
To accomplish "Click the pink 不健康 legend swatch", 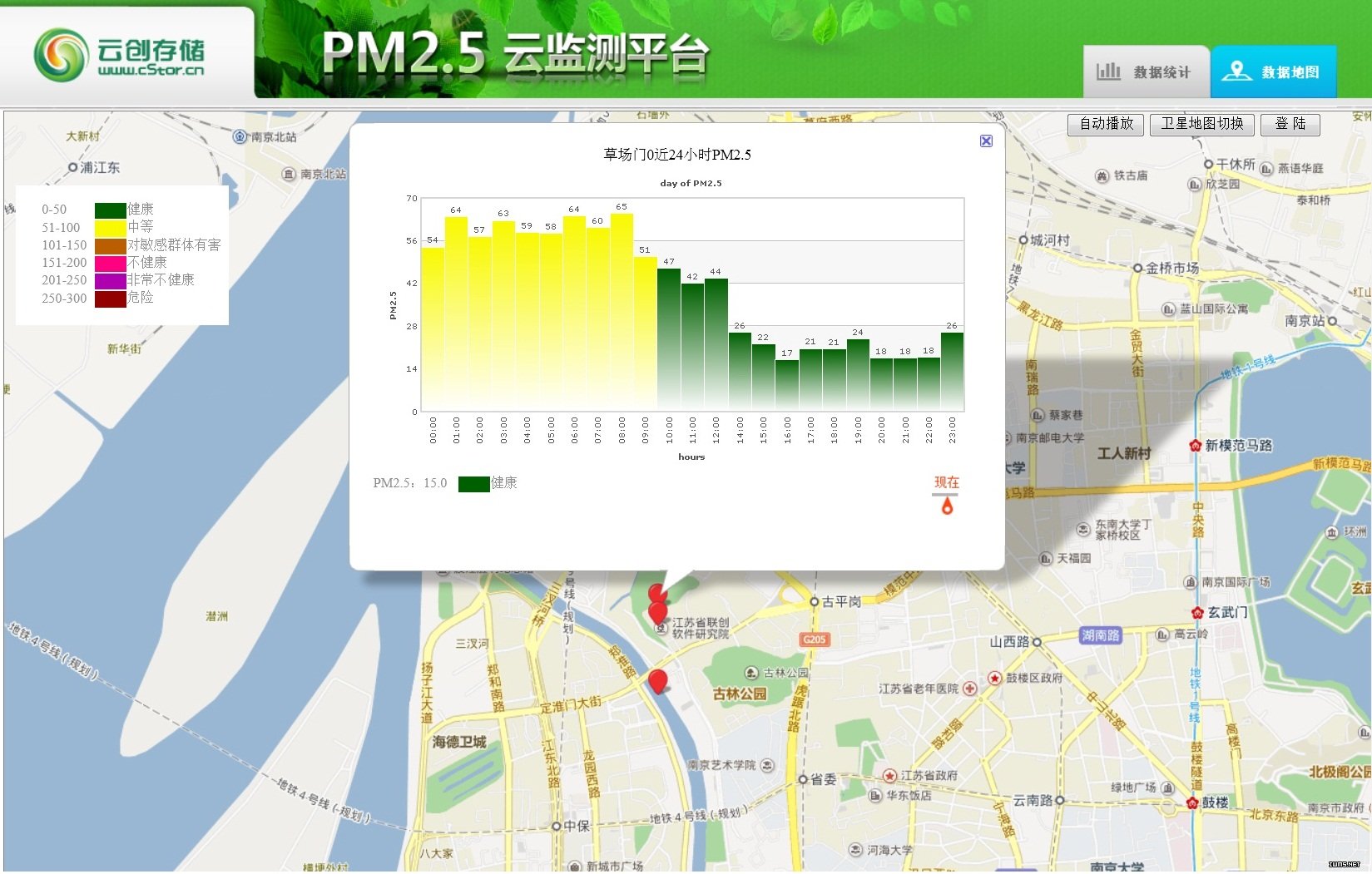I will pyautogui.click(x=110, y=263).
